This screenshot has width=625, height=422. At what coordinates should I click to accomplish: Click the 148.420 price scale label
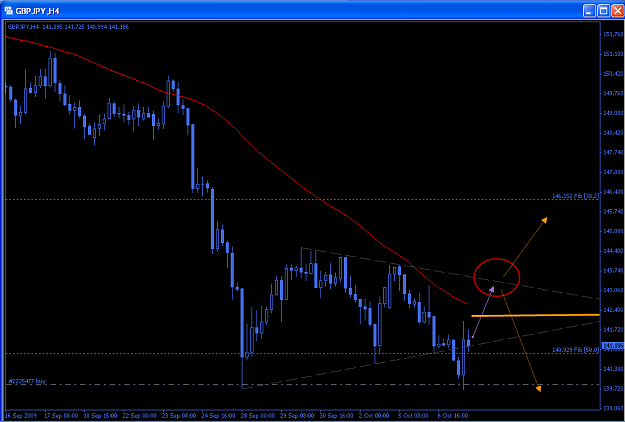coord(613,133)
